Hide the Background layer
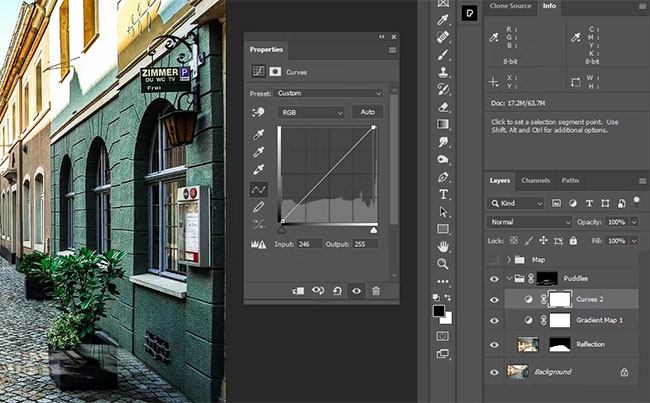Screen dimensions: 650x403 (494, 372)
